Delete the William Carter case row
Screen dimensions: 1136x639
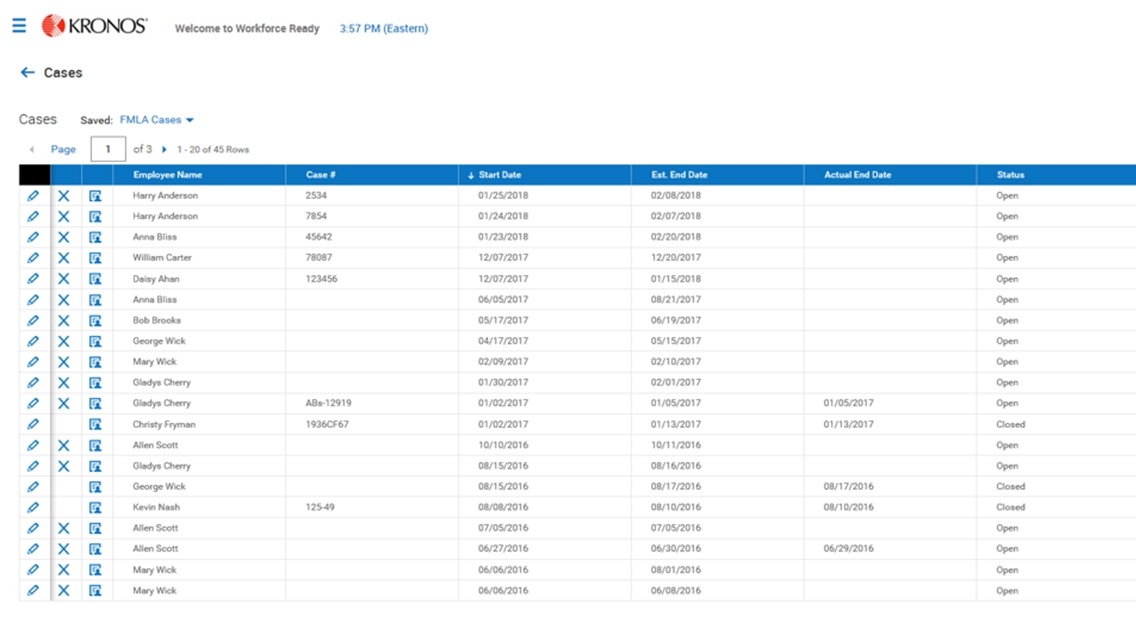[x=64, y=258]
